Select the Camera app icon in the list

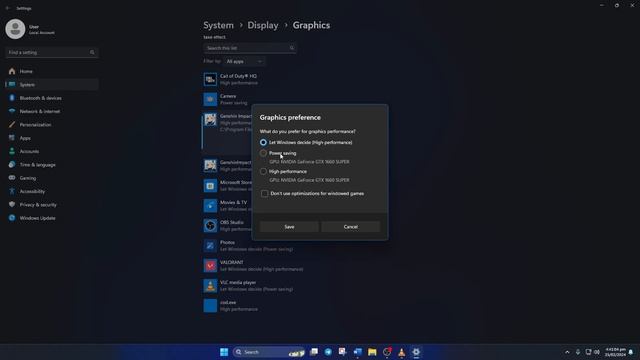click(x=210, y=99)
